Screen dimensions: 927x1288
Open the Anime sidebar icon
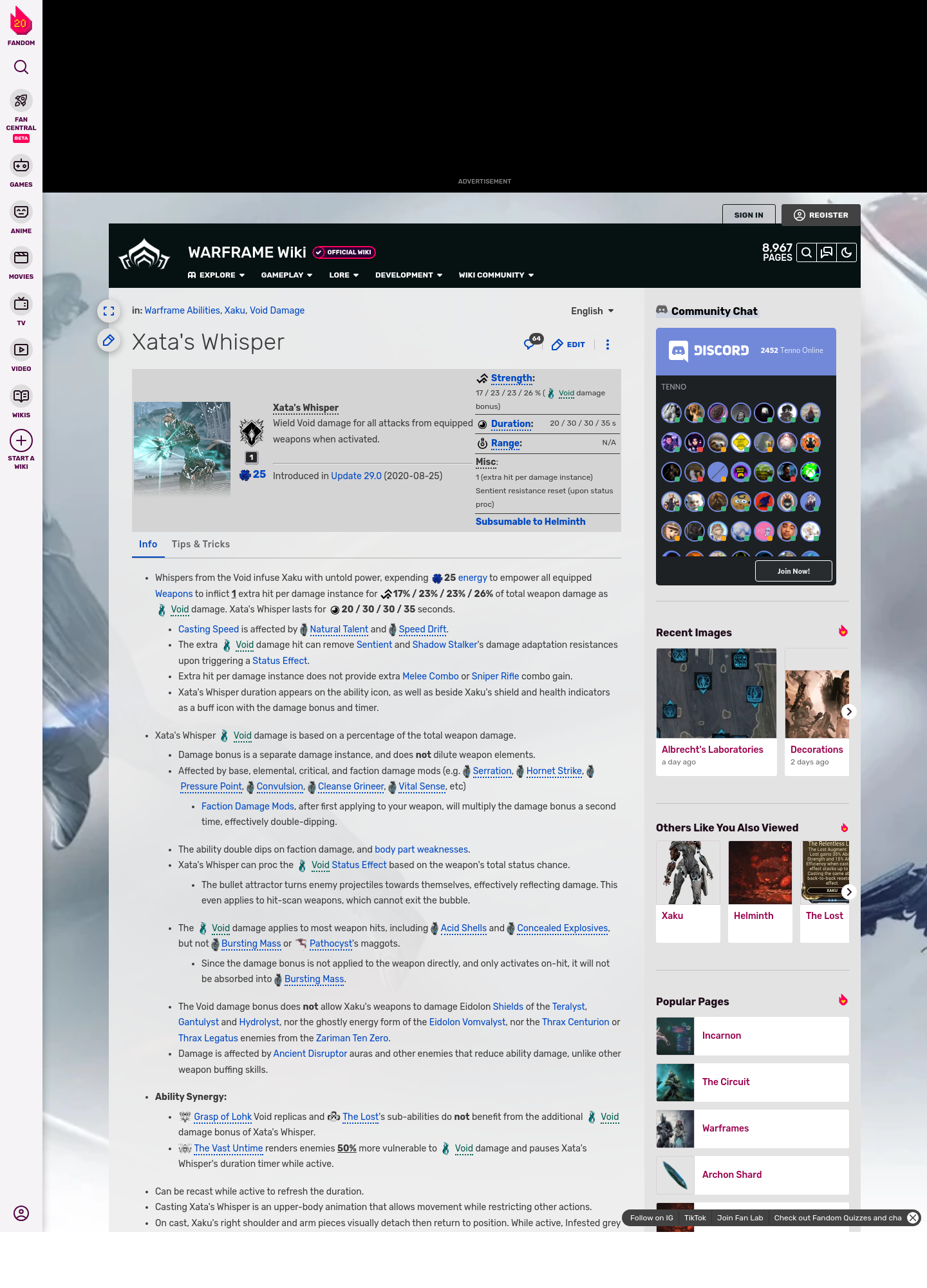coord(21,212)
